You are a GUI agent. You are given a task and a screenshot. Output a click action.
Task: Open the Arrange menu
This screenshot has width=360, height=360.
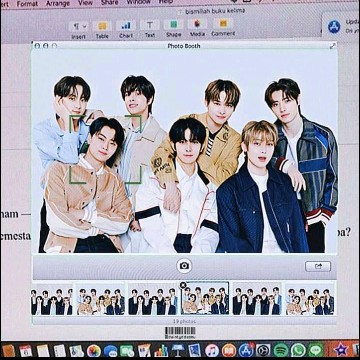click(x=58, y=4)
